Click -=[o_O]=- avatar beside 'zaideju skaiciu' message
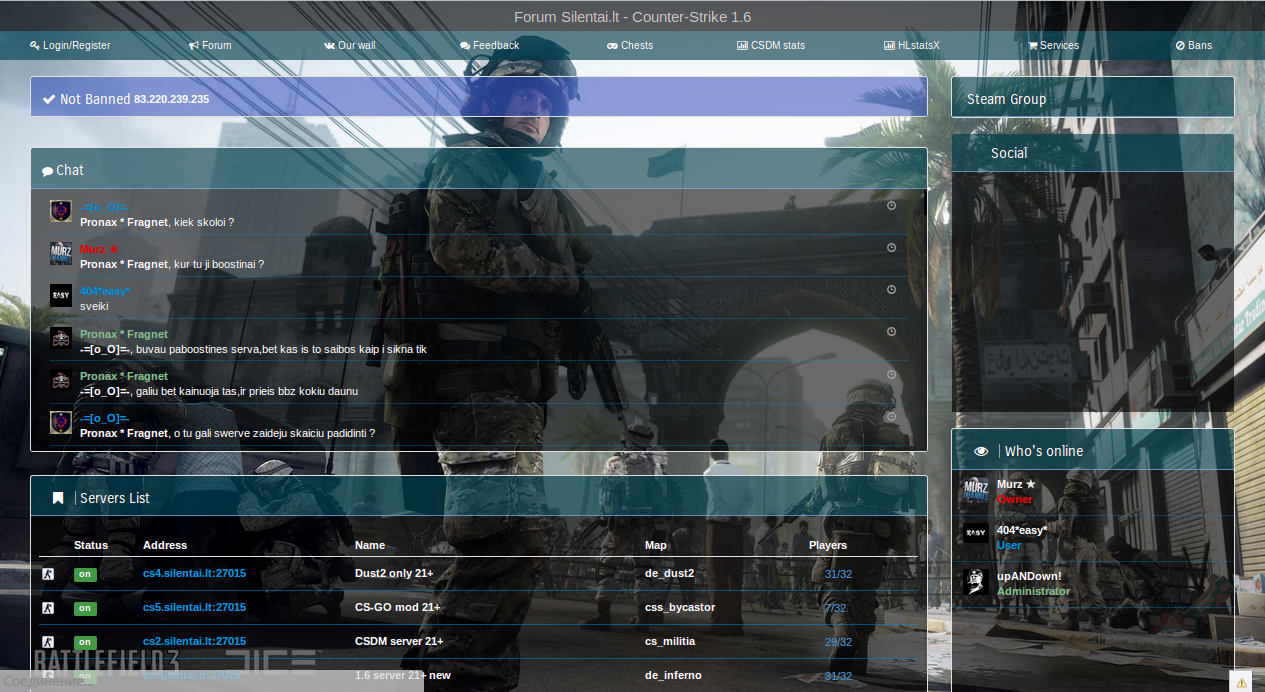The width and height of the screenshot is (1265, 692). [x=61, y=422]
